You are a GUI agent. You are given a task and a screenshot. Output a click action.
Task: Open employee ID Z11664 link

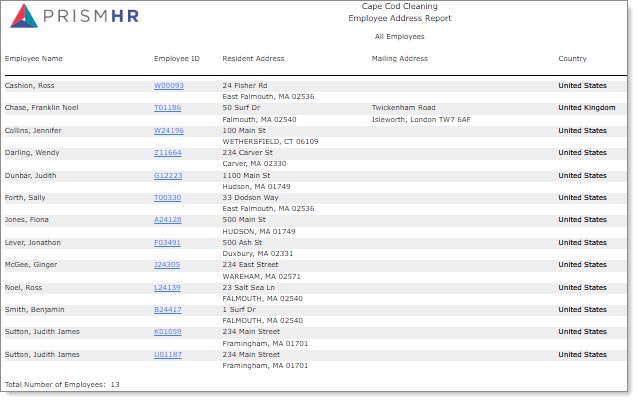tap(168, 153)
